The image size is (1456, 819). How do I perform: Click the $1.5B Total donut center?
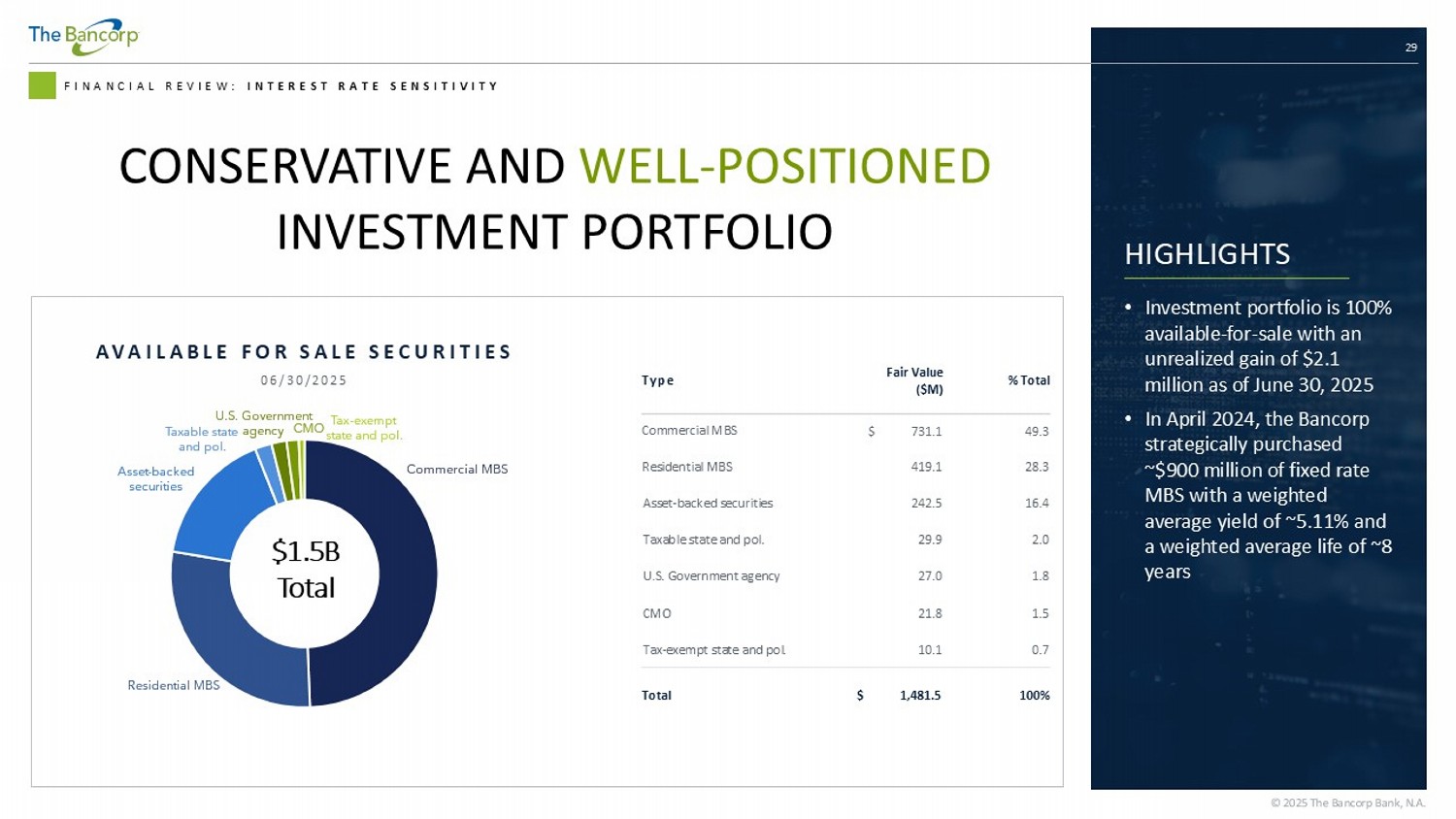[305, 570]
